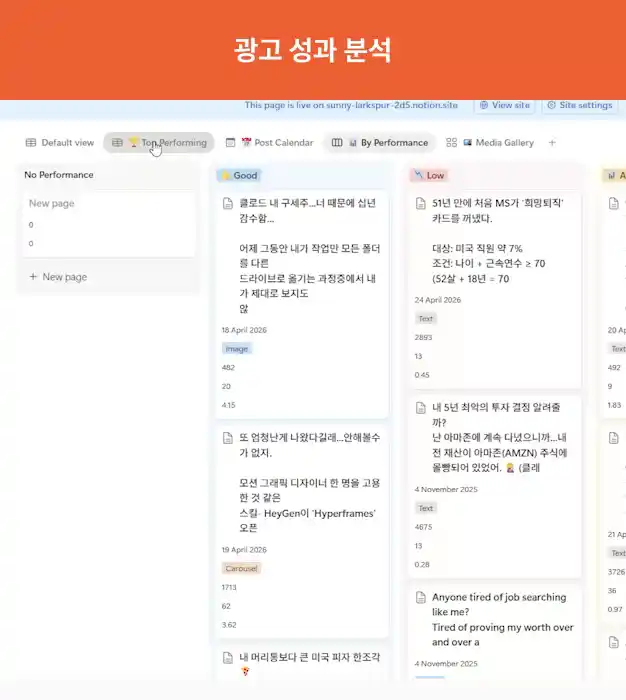The height and width of the screenshot is (700, 626).
Task: Open the MS 51년 card in Low
Action: coord(495,290)
